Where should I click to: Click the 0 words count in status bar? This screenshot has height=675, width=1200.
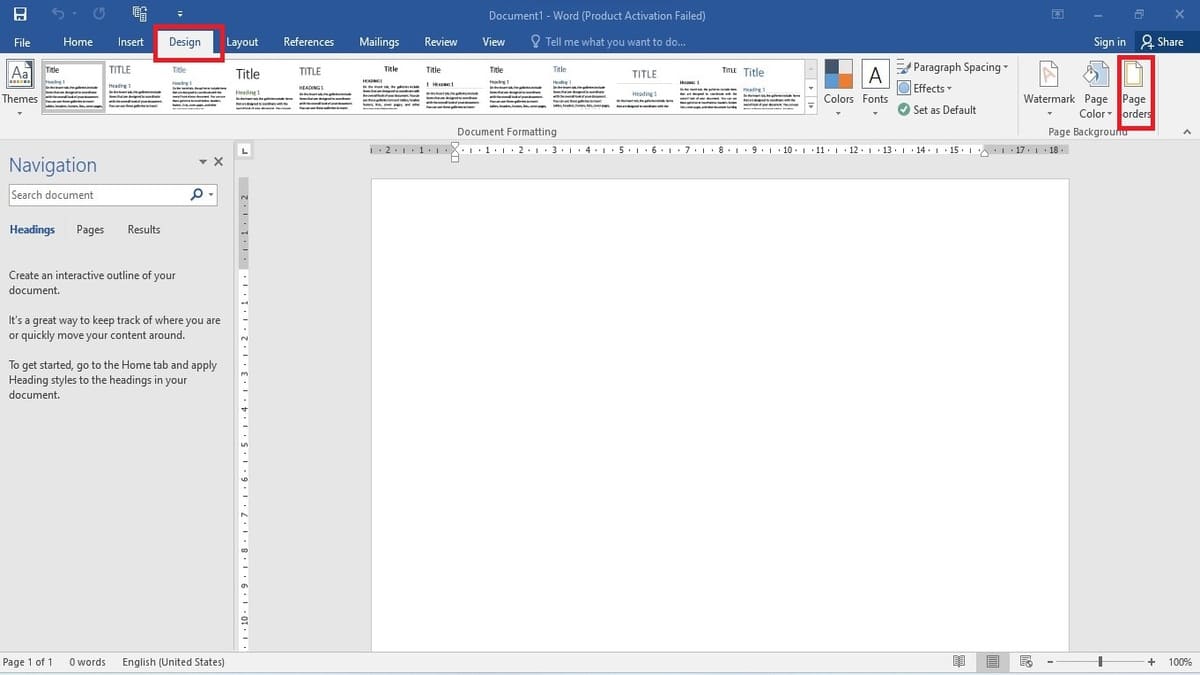88,662
